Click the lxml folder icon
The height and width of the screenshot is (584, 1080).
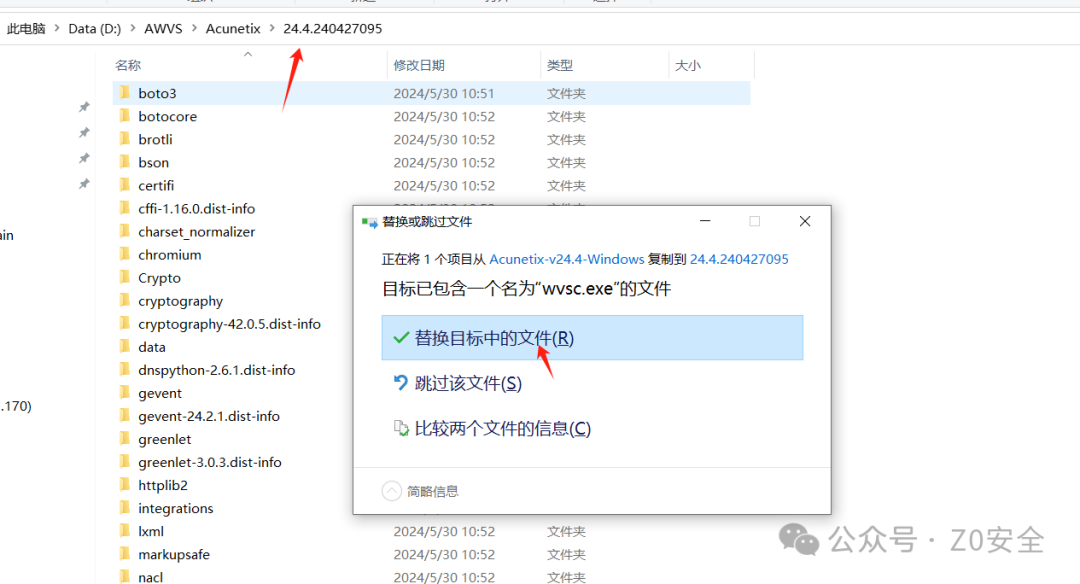coord(125,531)
